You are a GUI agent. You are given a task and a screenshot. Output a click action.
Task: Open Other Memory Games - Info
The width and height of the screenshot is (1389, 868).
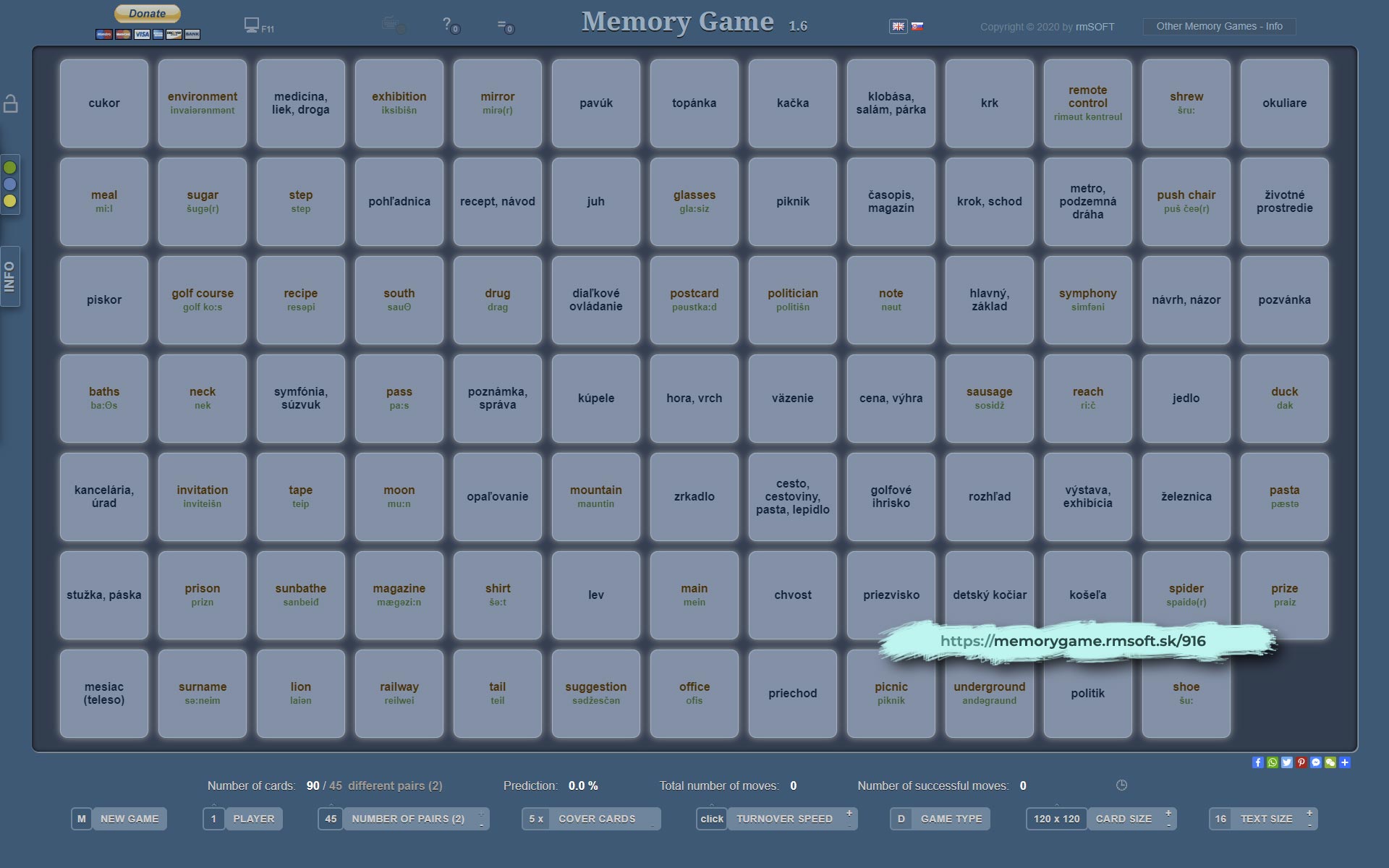[x=1219, y=27]
